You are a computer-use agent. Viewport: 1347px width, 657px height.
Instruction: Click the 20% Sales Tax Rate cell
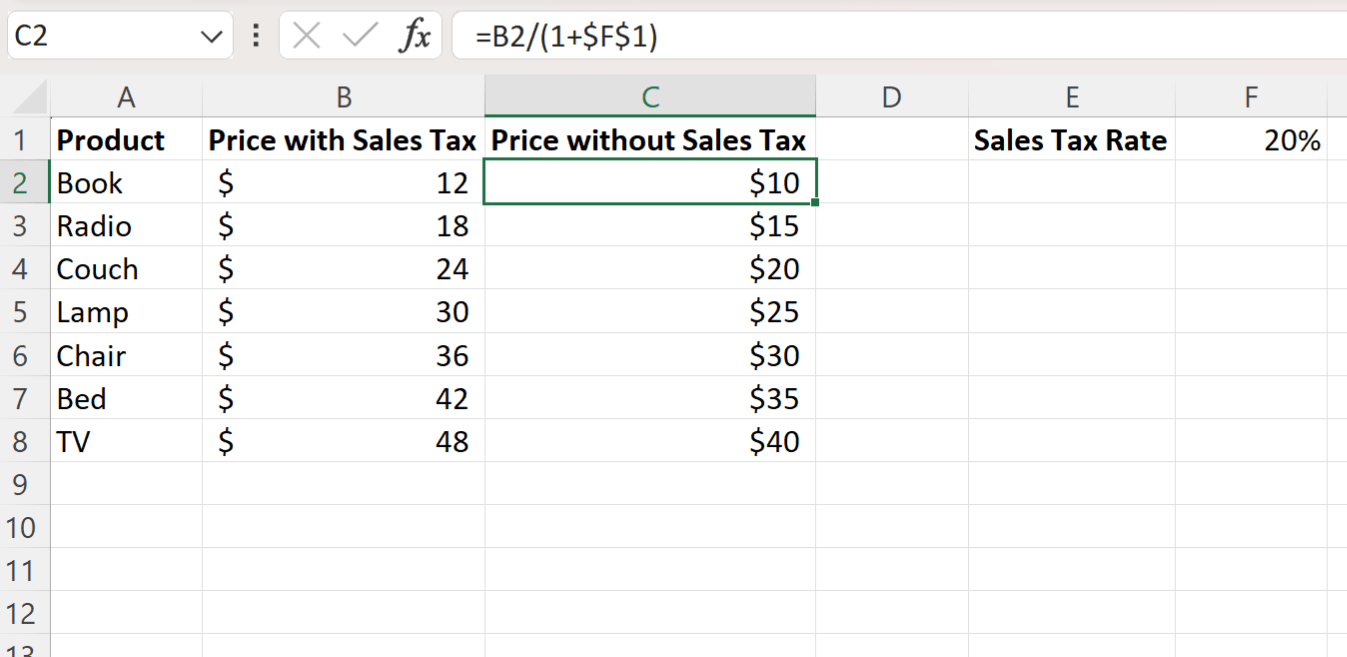[x=1251, y=140]
